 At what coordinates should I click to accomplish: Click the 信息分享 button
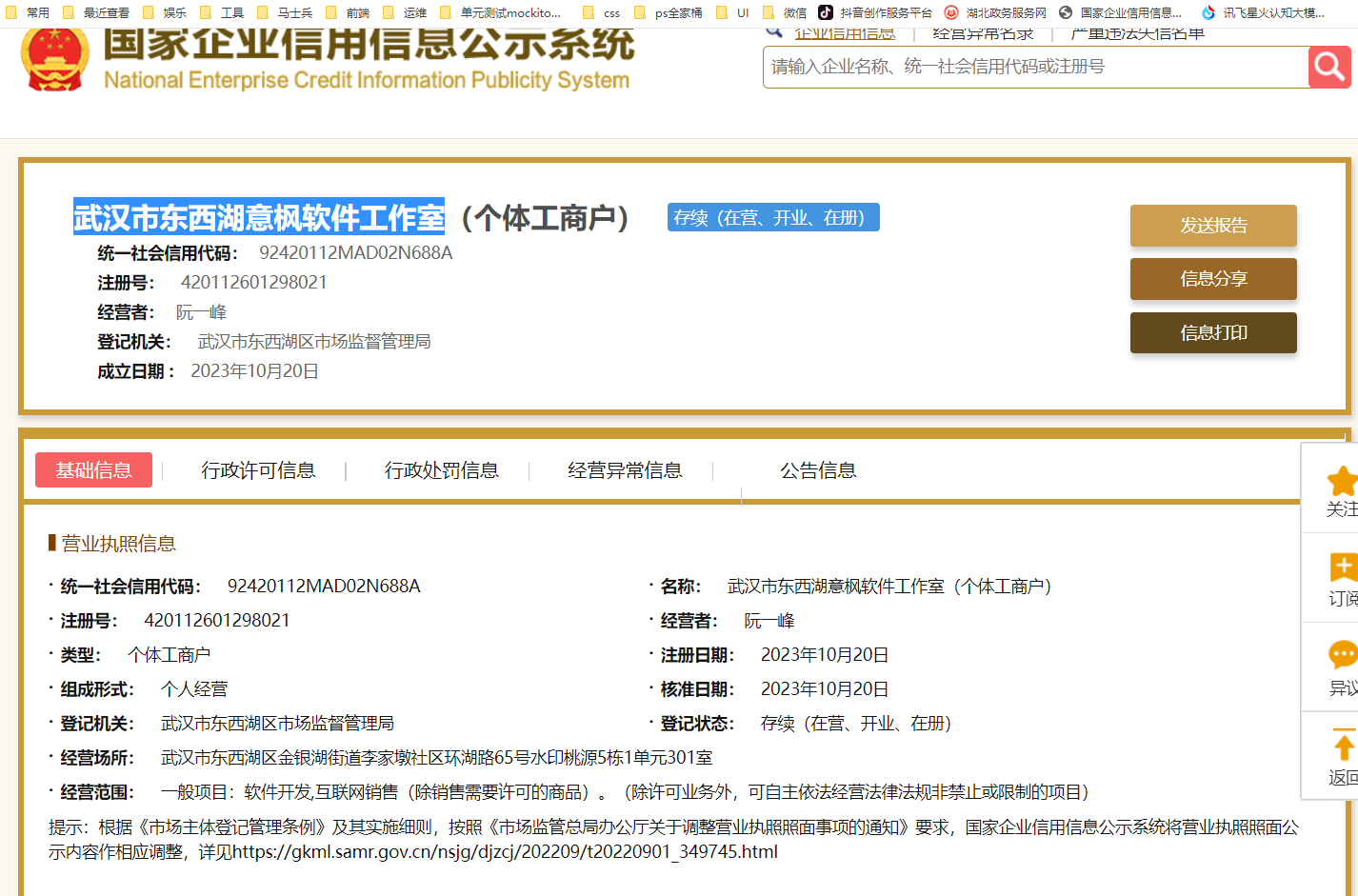(1213, 279)
